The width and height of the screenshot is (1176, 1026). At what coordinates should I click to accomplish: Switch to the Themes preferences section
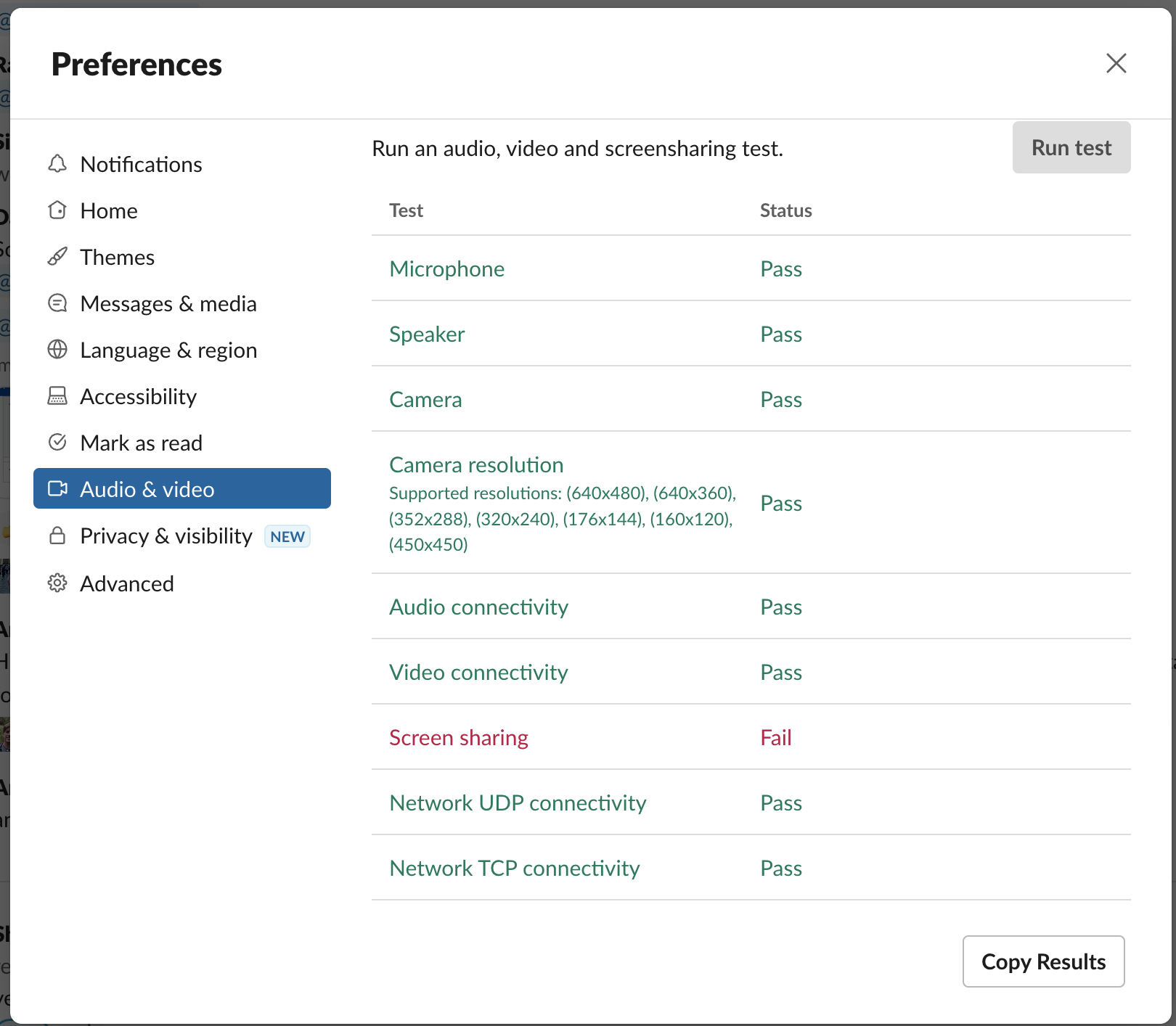pos(117,258)
